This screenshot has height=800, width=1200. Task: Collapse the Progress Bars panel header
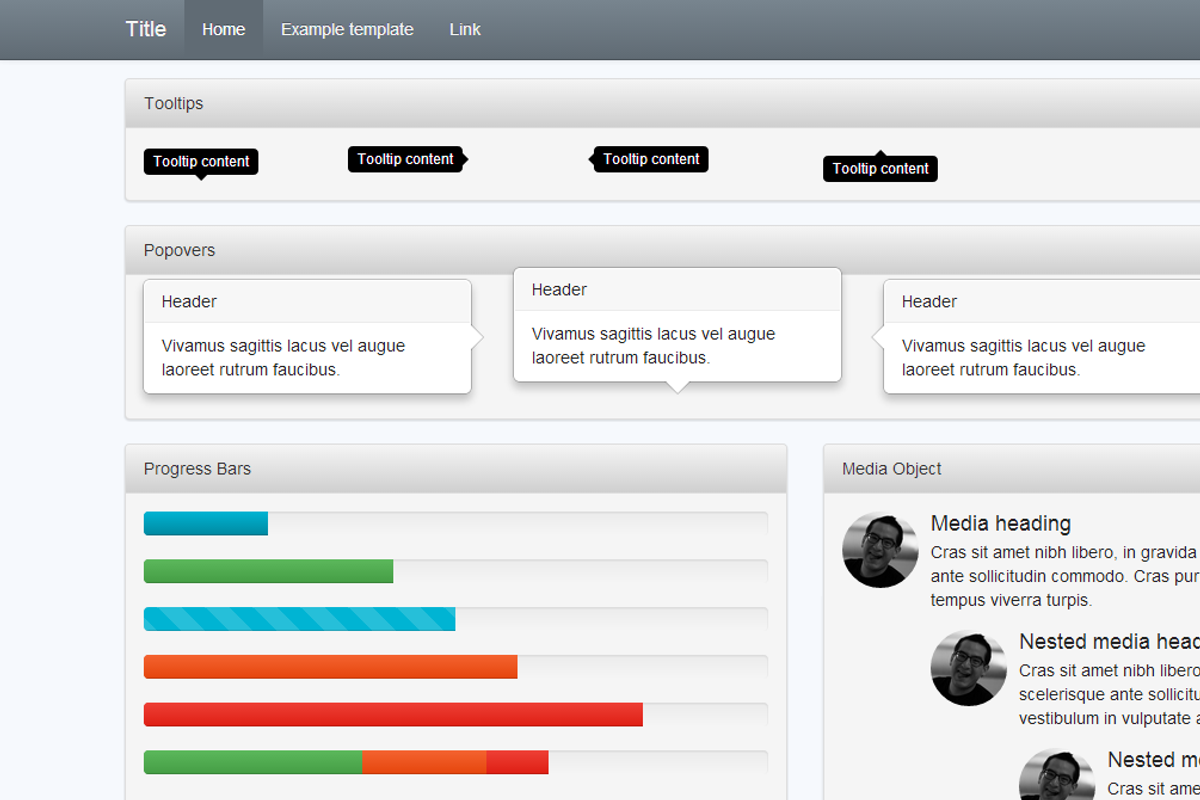click(196, 468)
